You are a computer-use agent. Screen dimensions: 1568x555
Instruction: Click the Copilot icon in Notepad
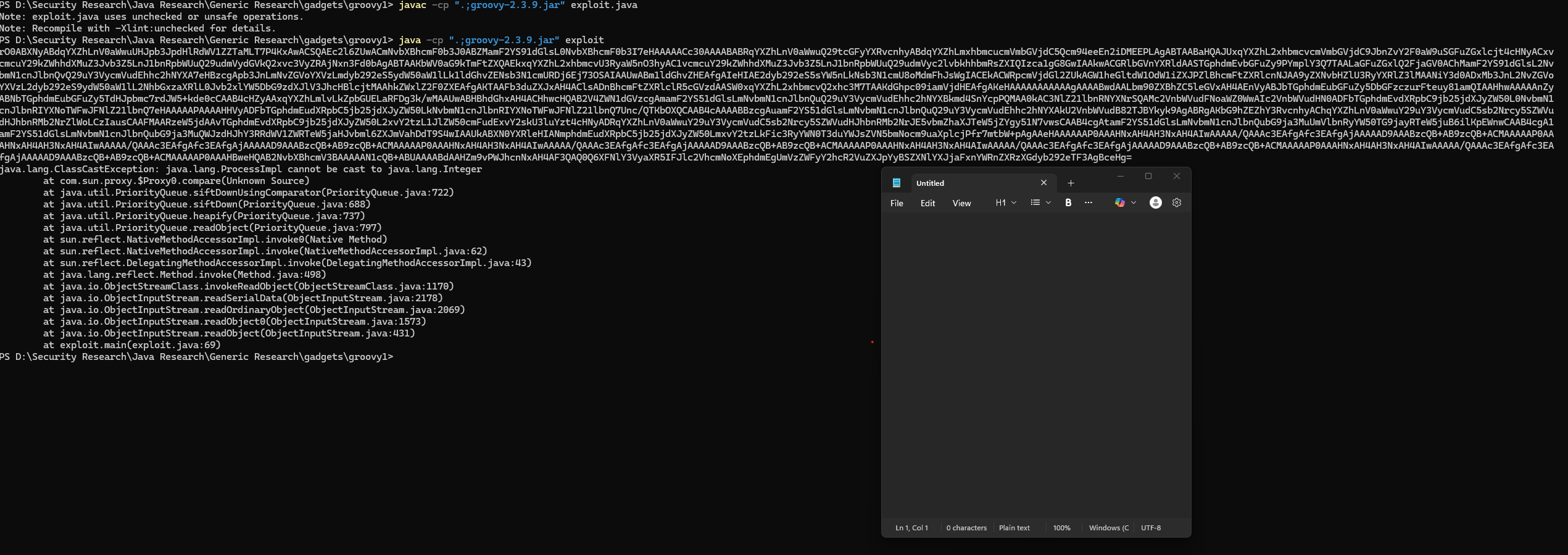1119,202
